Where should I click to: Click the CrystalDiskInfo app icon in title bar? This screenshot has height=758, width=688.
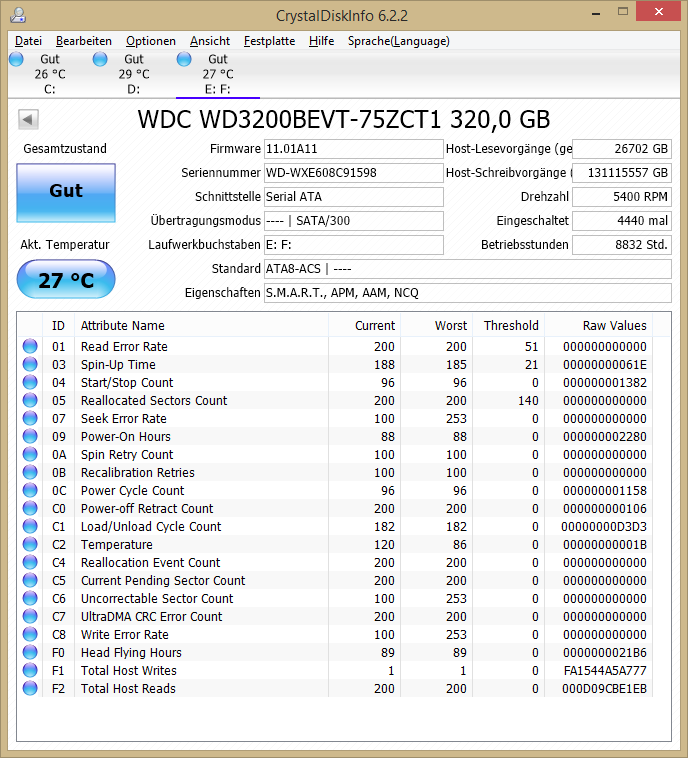point(18,15)
